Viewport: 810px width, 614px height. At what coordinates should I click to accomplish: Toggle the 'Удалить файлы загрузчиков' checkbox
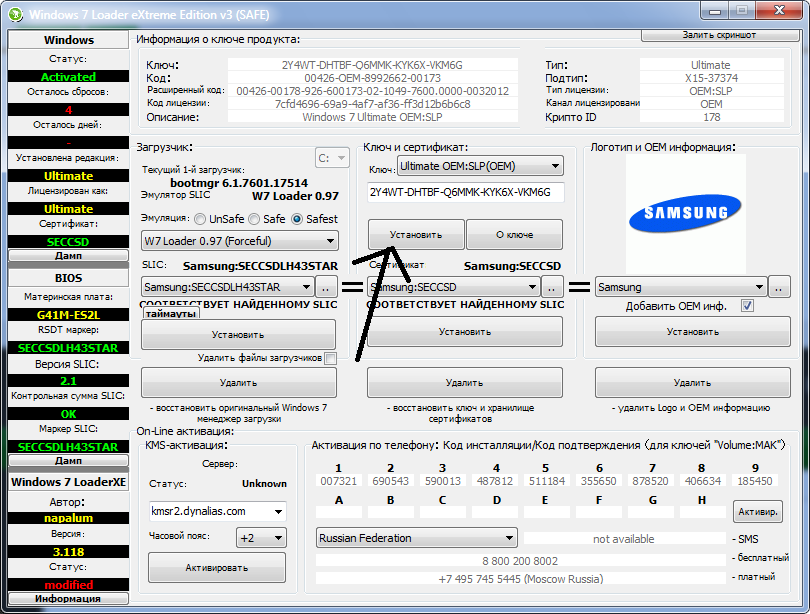coord(330,358)
